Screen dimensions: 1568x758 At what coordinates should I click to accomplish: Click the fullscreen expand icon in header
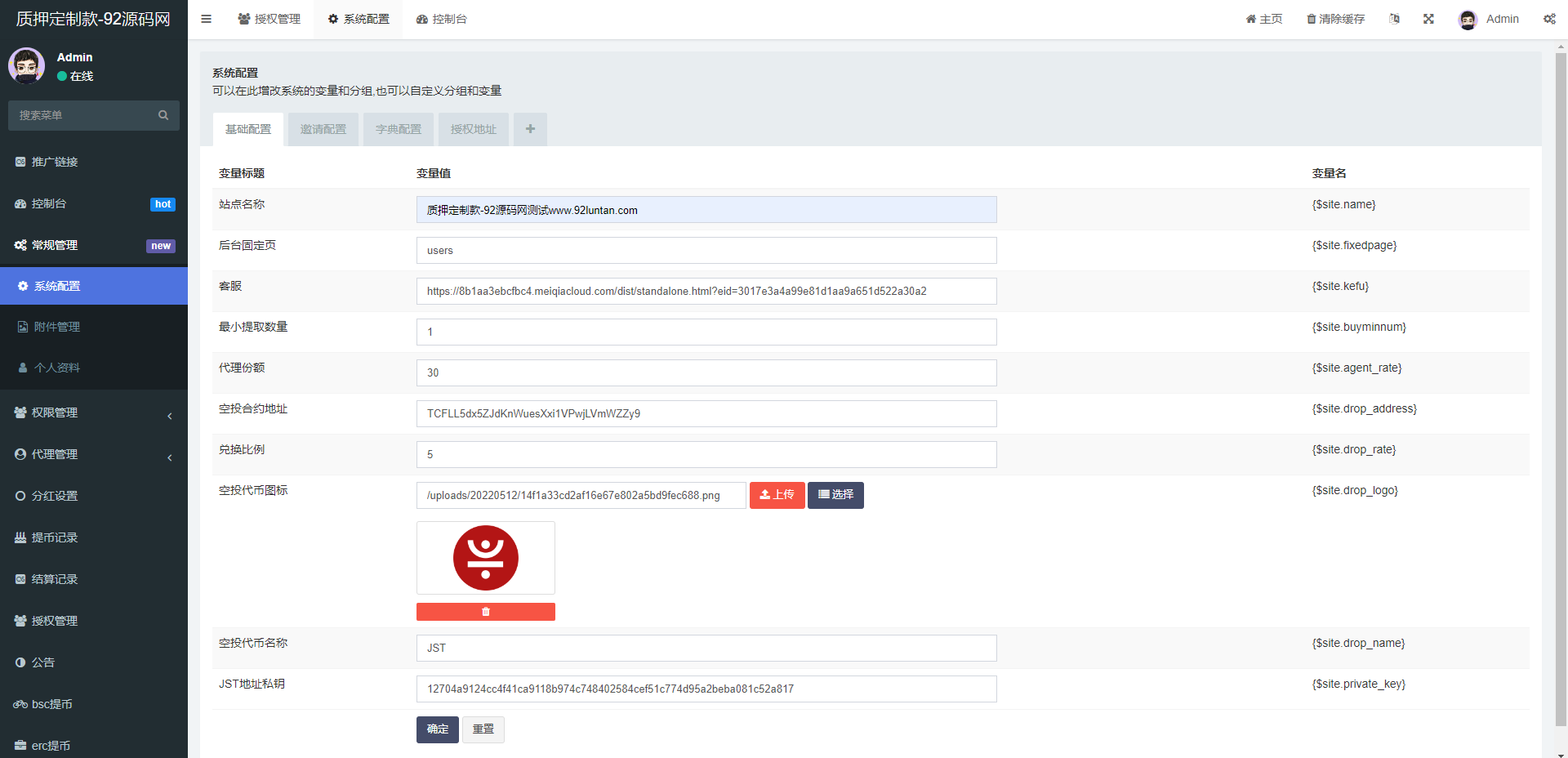pos(1428,19)
